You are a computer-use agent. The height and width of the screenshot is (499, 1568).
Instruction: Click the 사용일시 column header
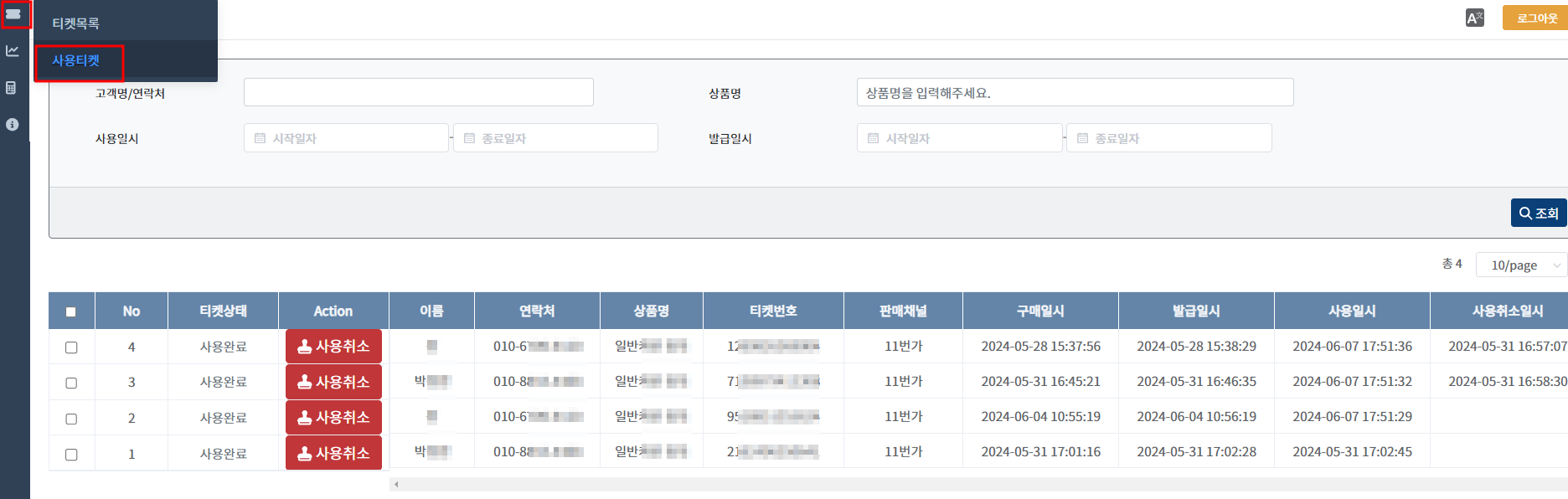(x=1352, y=311)
